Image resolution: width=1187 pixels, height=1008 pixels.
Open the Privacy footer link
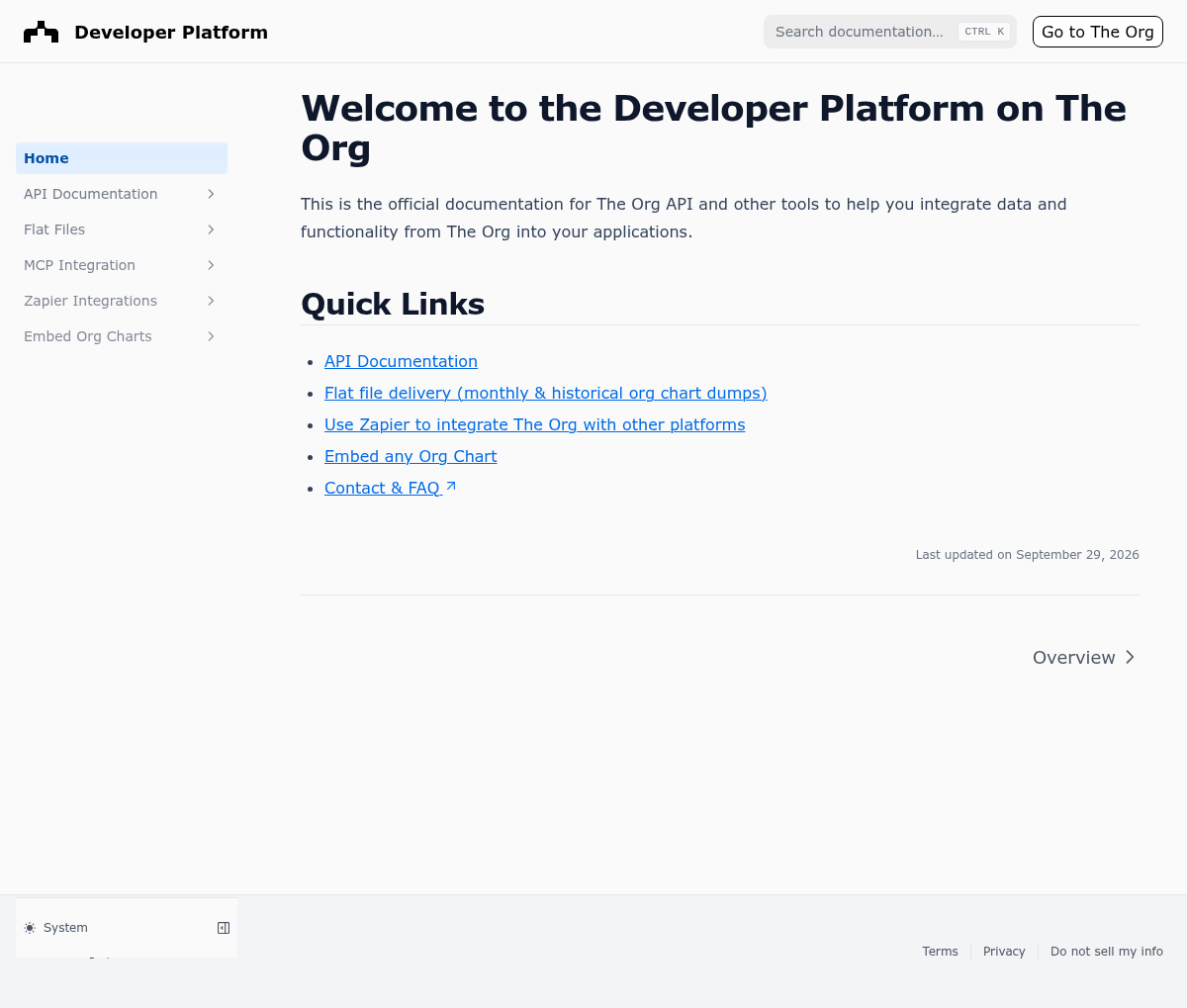[x=1004, y=952]
